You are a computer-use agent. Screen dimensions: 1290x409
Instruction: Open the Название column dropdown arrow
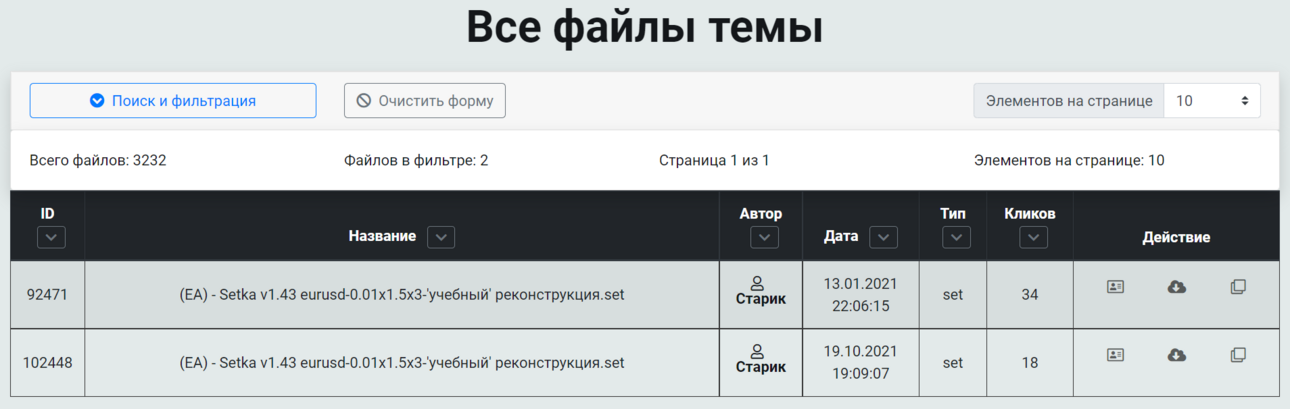[441, 237]
